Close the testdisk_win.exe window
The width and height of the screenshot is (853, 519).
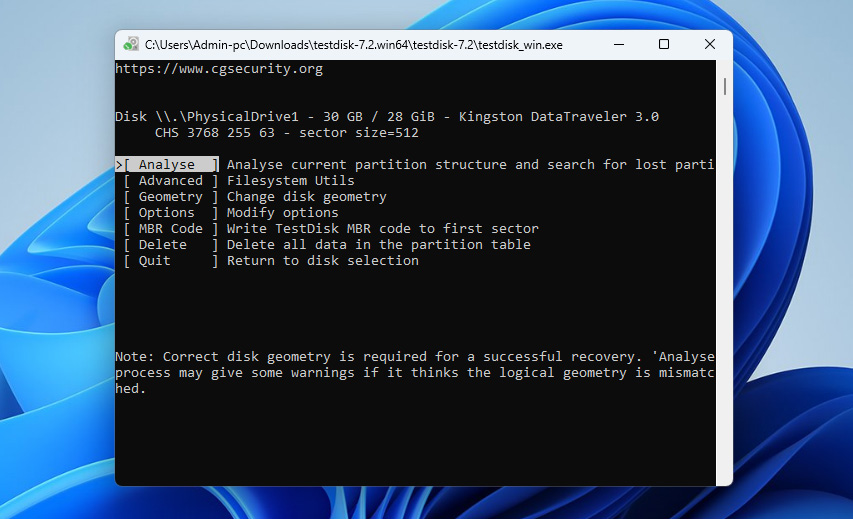(x=709, y=45)
